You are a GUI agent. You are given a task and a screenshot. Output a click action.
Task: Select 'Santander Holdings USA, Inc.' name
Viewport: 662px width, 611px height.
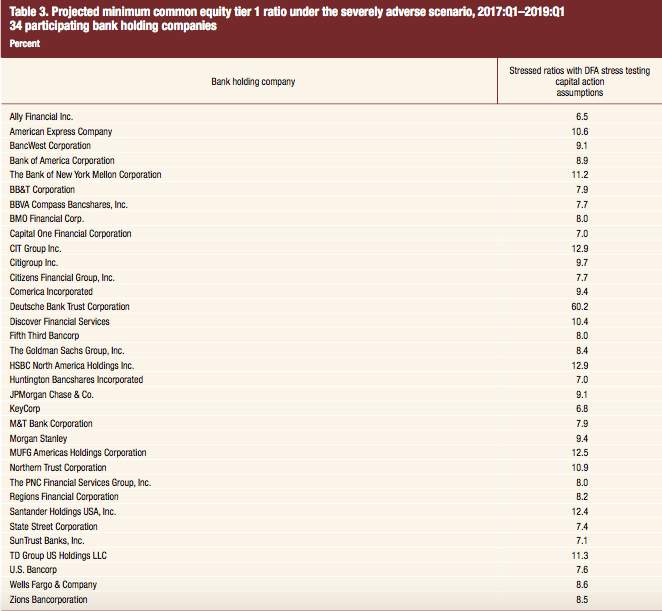tap(62, 511)
